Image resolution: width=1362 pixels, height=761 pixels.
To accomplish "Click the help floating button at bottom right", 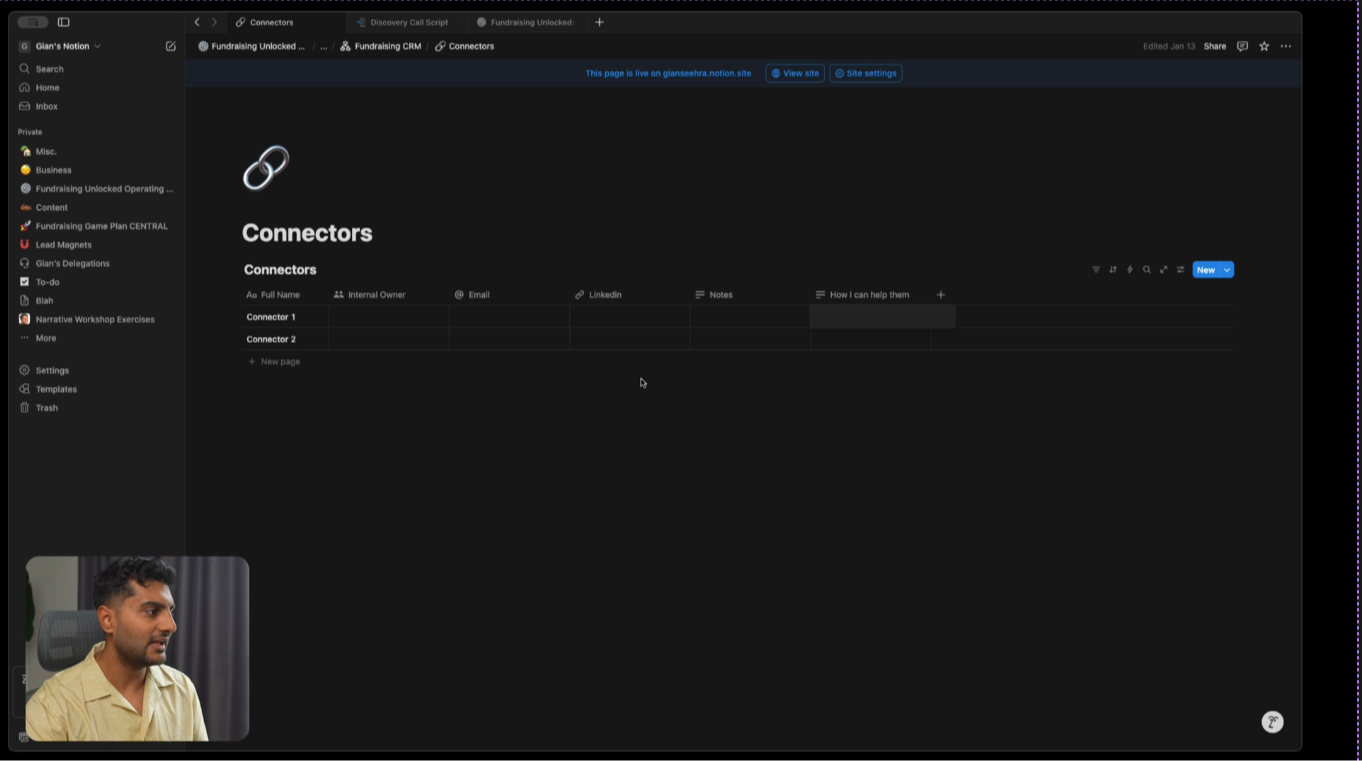I will pos(1272,722).
